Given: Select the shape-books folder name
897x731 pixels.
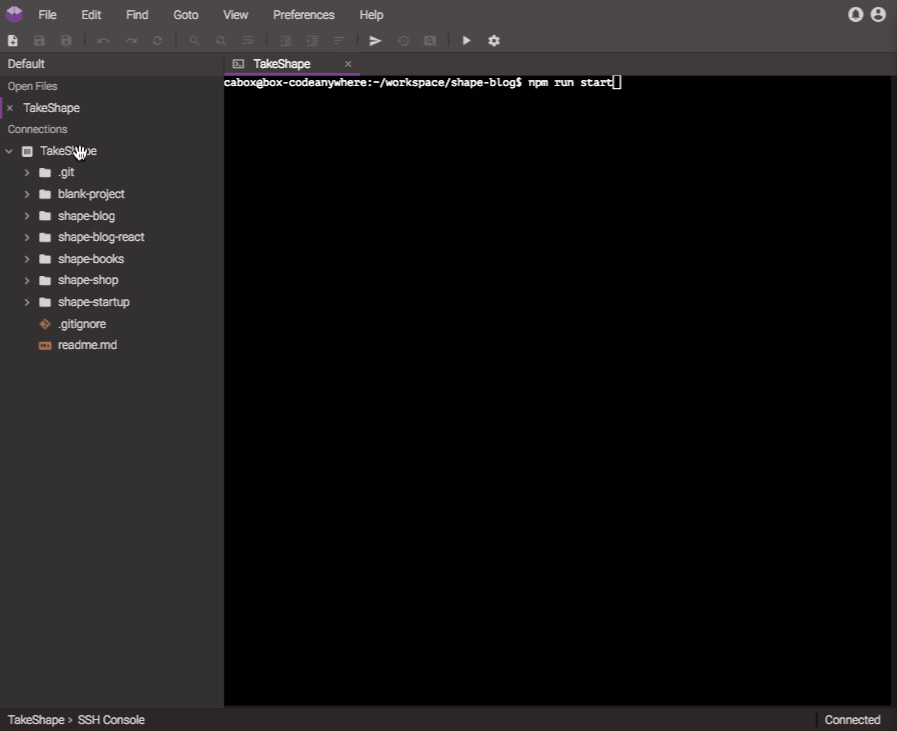Looking at the screenshot, I should [x=91, y=259].
